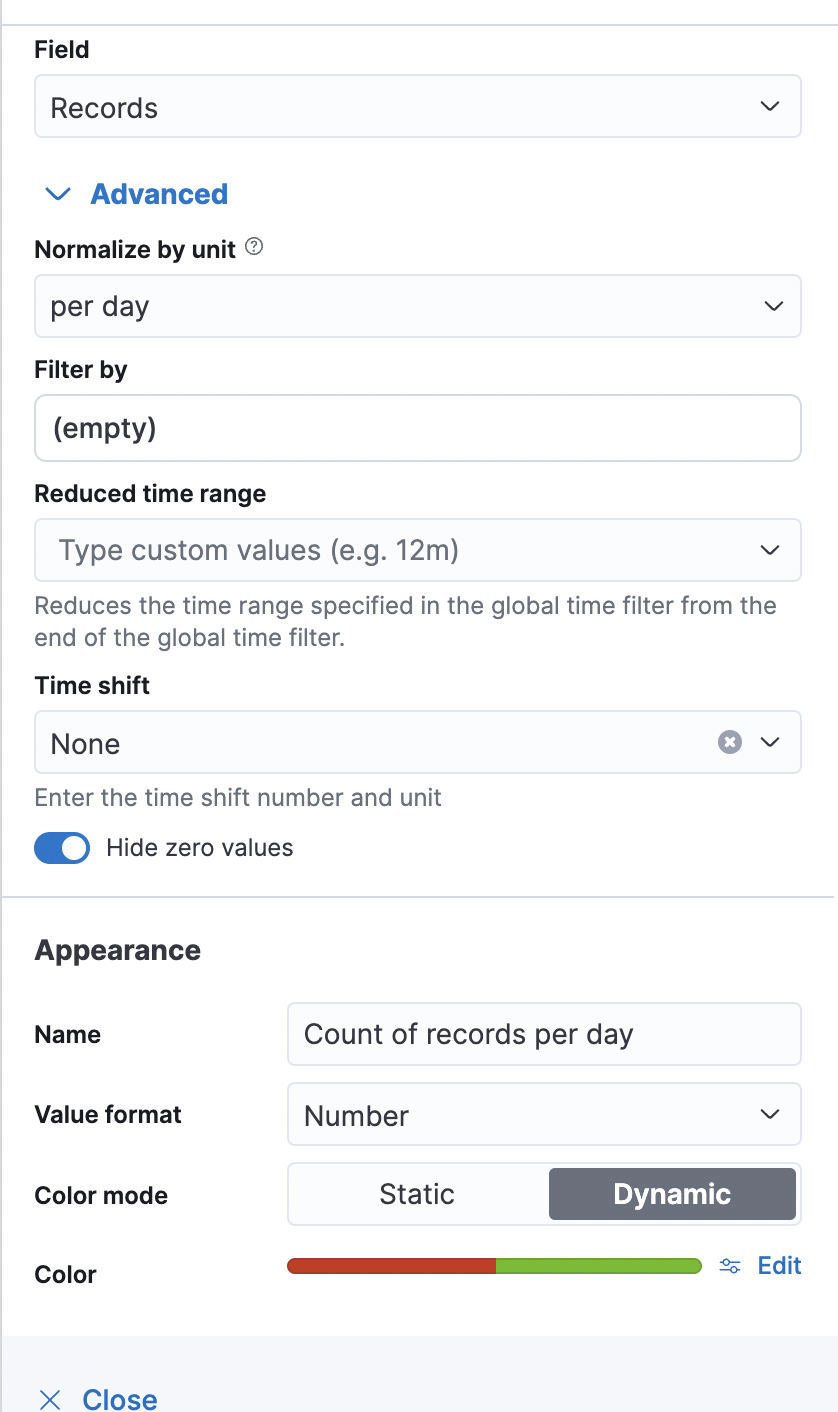Image resolution: width=838 pixels, height=1412 pixels.
Task: Click the chevron on the Time shift selector
Action: (767, 742)
